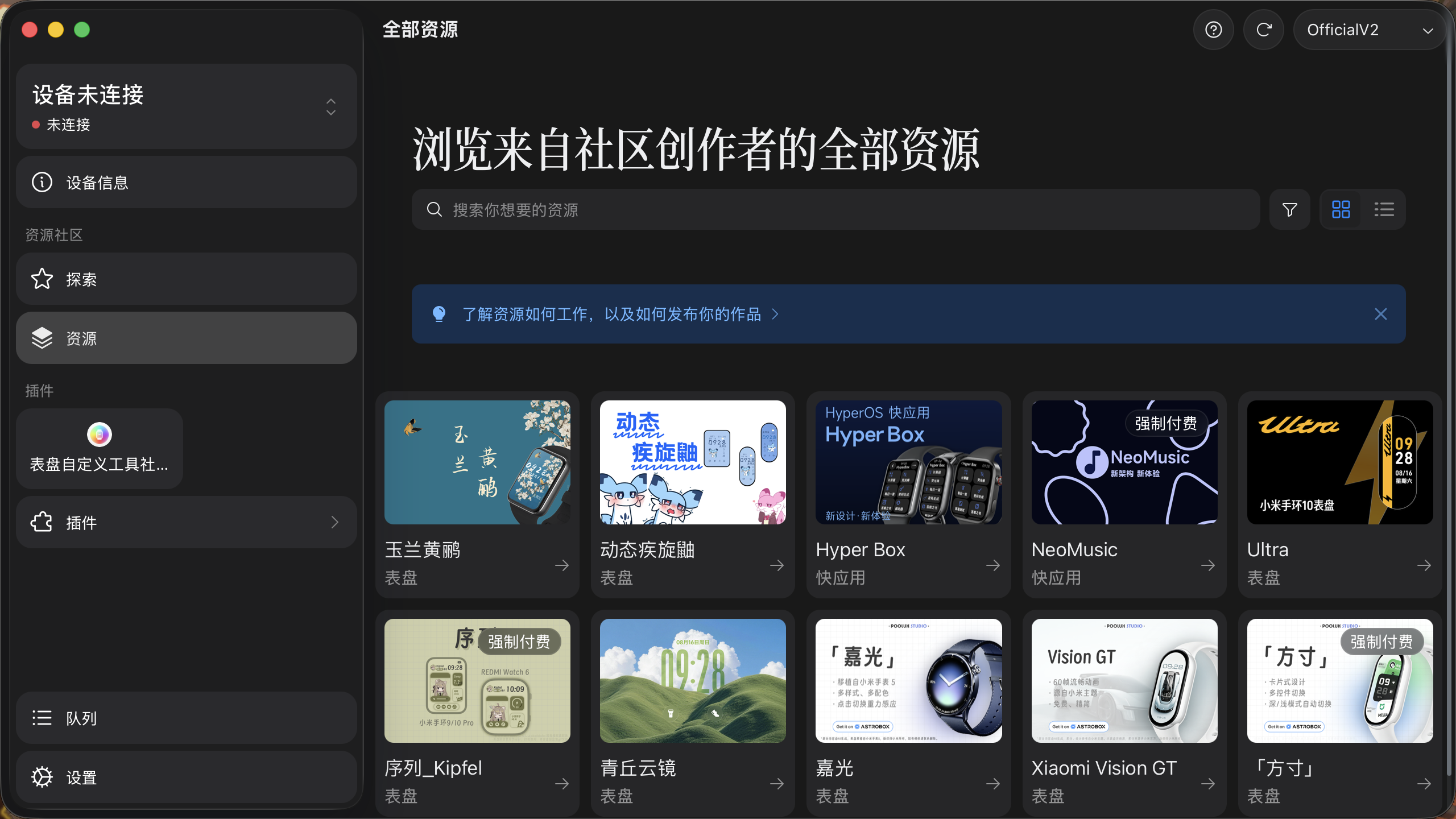Open 青丘云镜 watch face thumbnail
The image size is (1456, 819).
693,681
